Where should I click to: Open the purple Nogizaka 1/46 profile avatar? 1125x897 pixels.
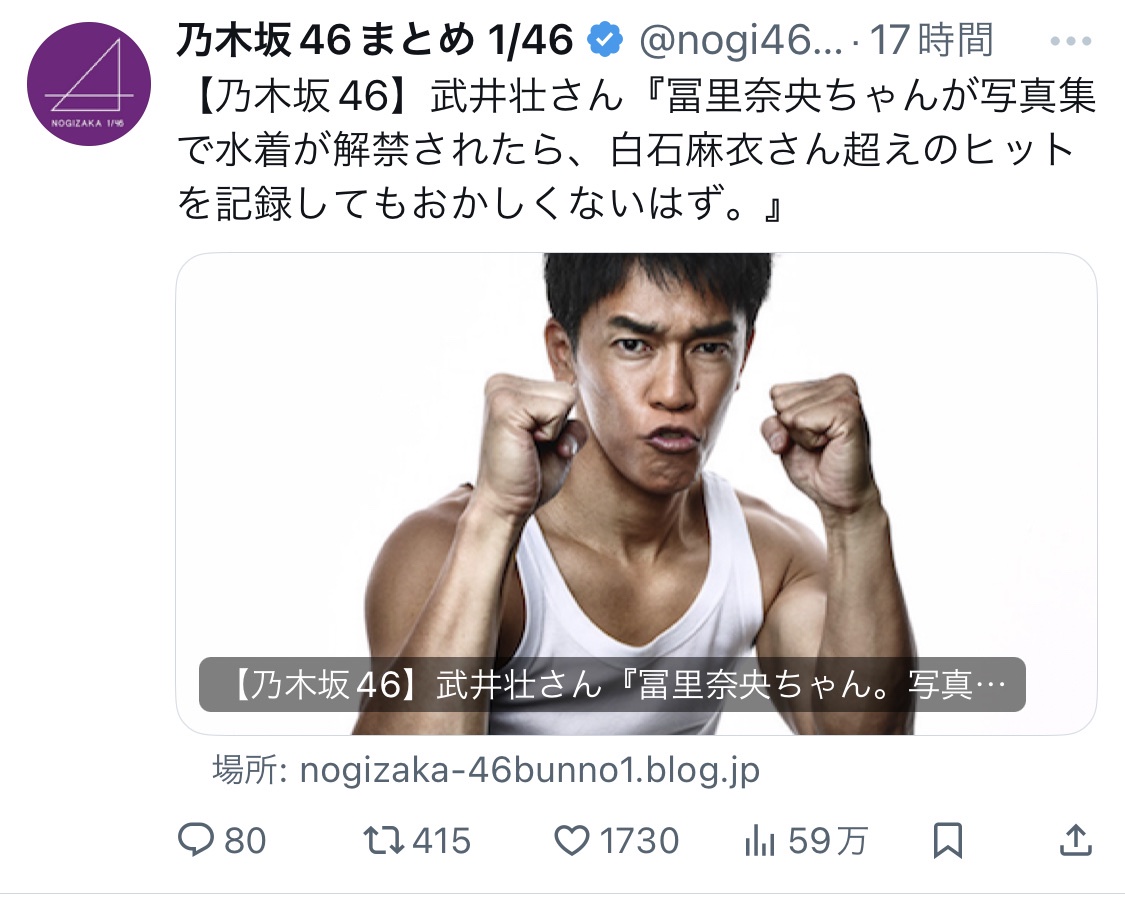pos(89,83)
